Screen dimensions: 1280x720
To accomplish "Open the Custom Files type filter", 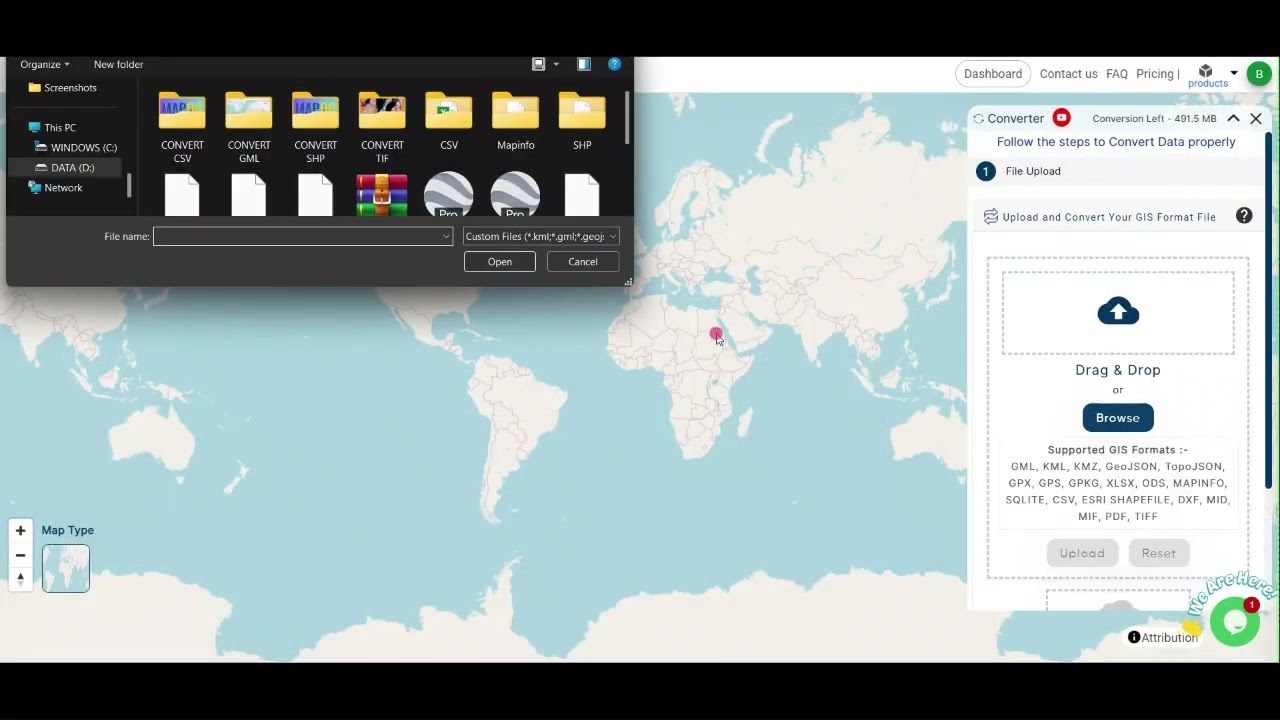I will (541, 236).
